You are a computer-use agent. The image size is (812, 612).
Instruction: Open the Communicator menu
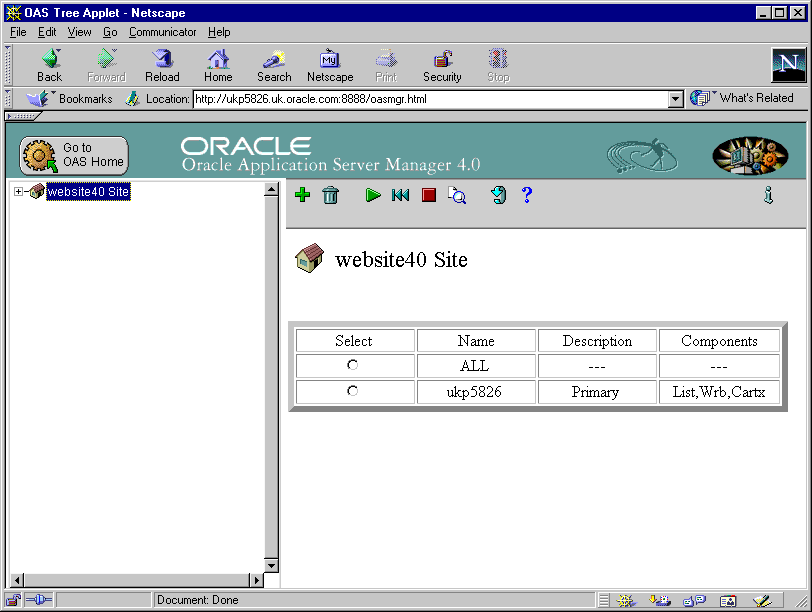point(163,32)
